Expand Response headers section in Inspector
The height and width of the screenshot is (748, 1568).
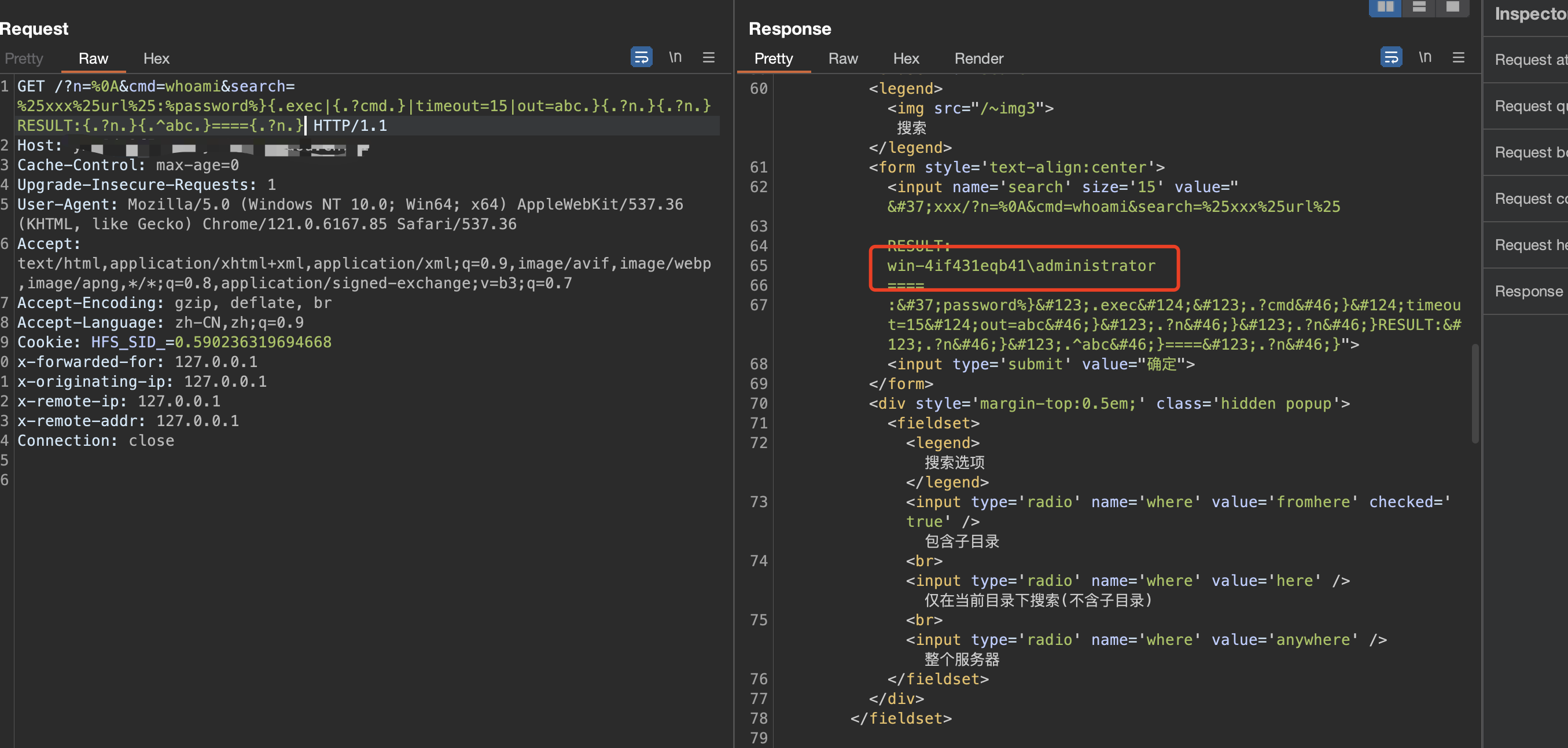(x=1525, y=291)
